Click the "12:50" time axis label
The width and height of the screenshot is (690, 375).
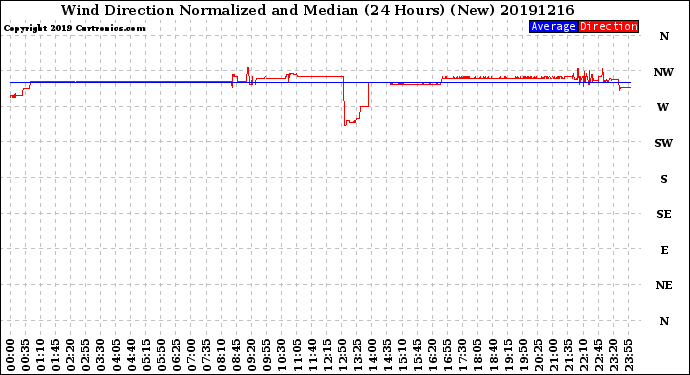click(x=342, y=355)
